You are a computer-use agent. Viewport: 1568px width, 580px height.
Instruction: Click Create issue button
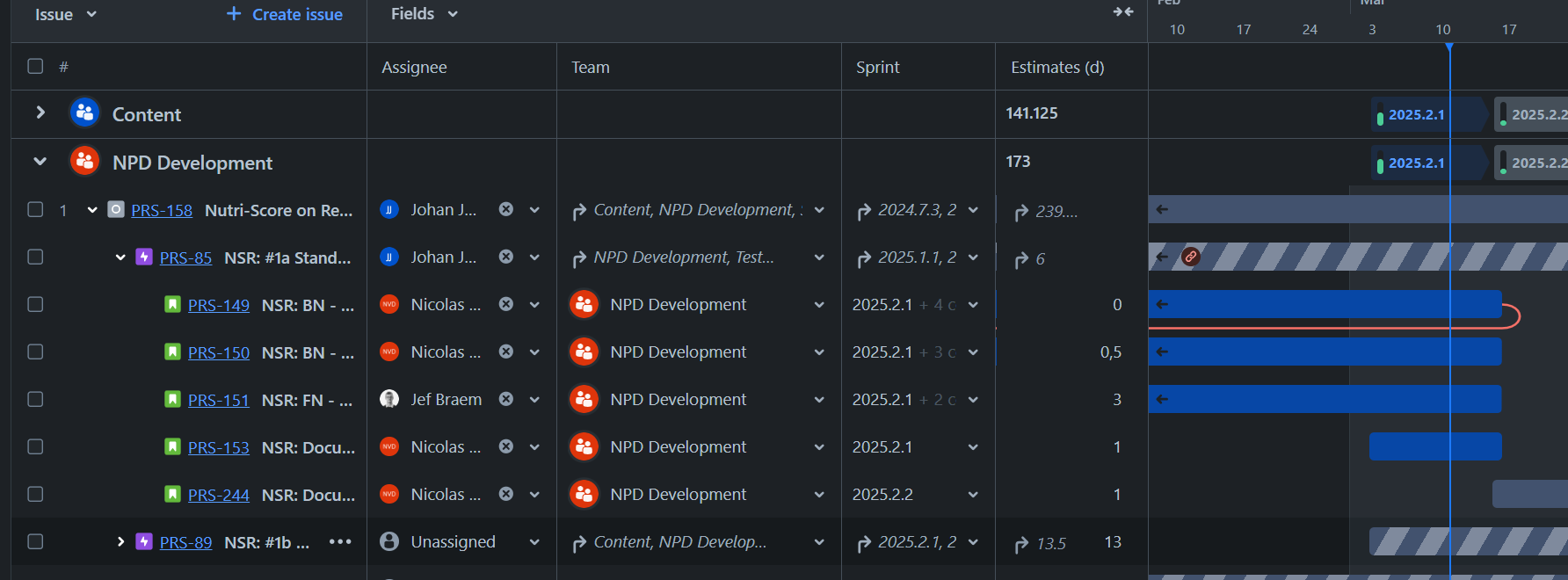284,14
